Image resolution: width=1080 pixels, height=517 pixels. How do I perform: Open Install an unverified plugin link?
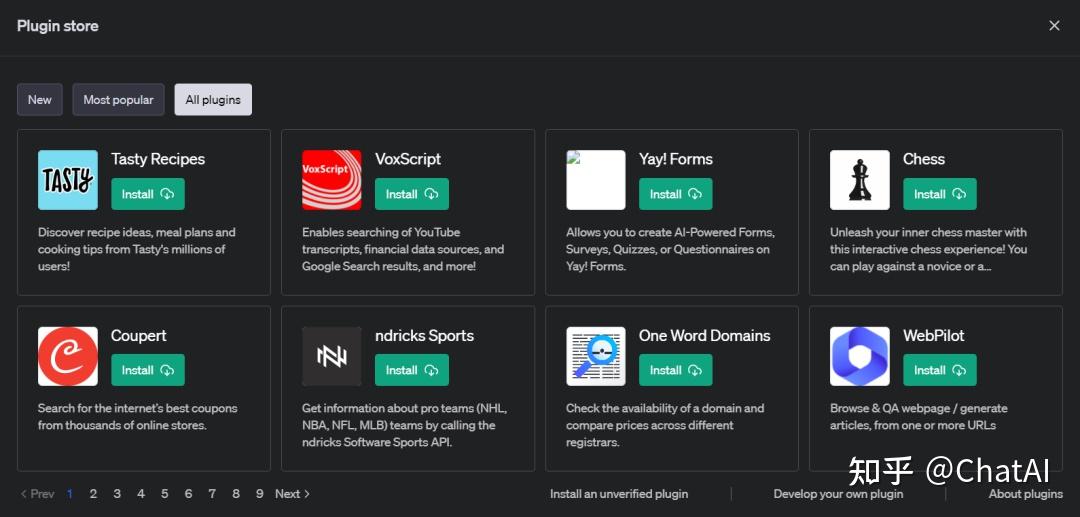tap(619, 494)
